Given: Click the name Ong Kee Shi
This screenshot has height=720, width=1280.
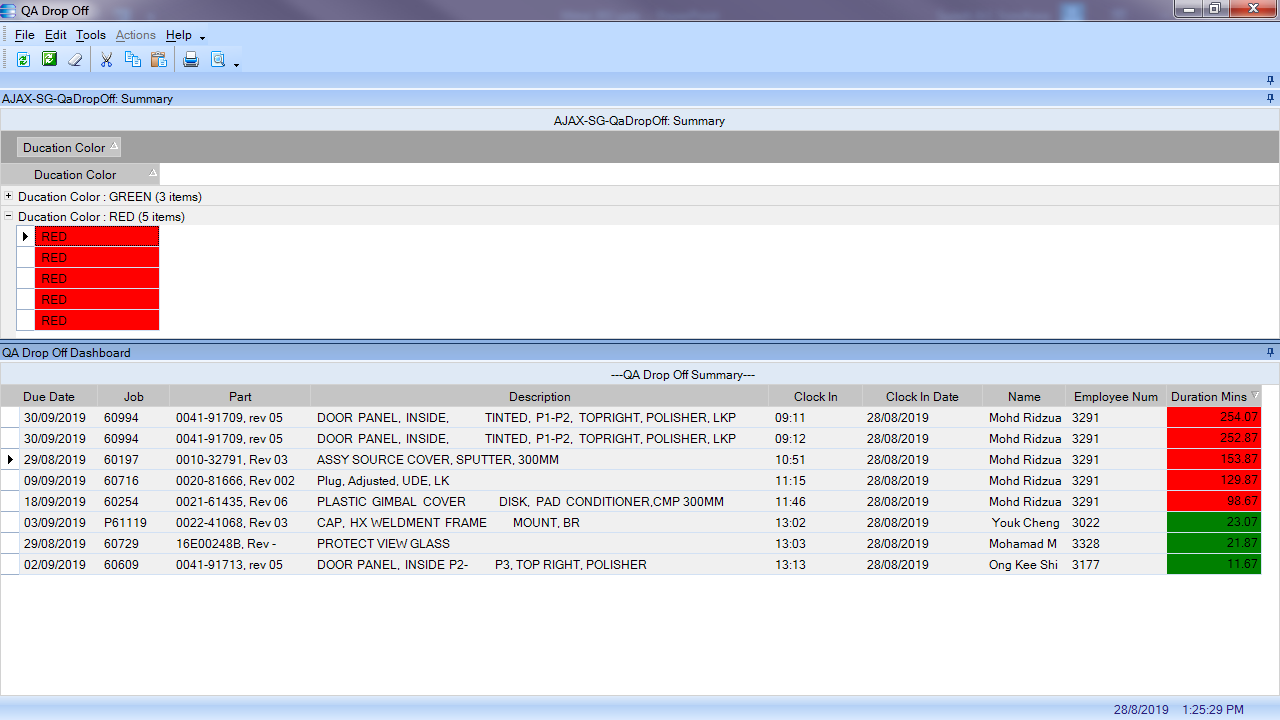Looking at the screenshot, I should tap(1023, 565).
